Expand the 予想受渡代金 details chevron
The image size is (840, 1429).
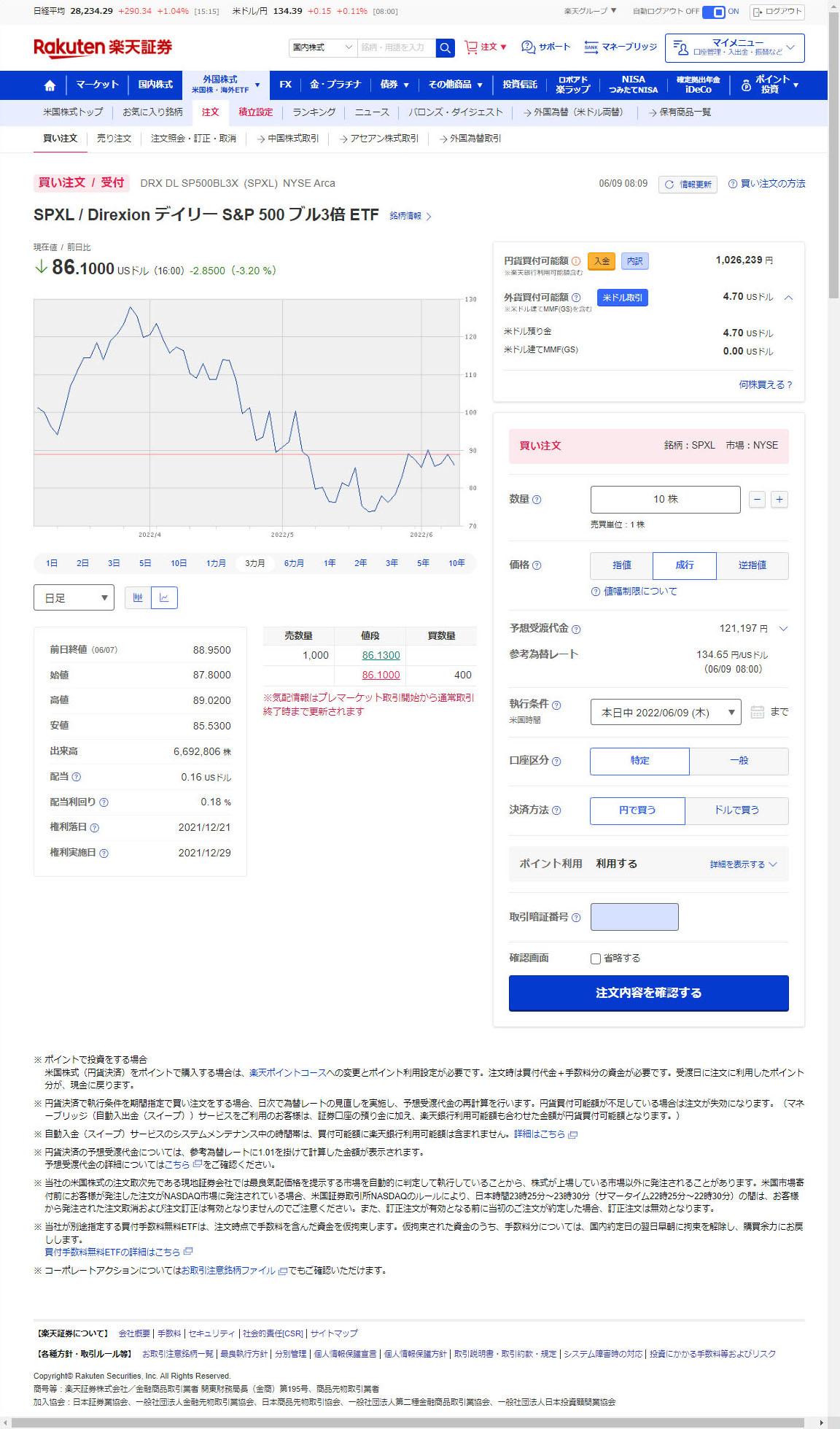point(783,629)
